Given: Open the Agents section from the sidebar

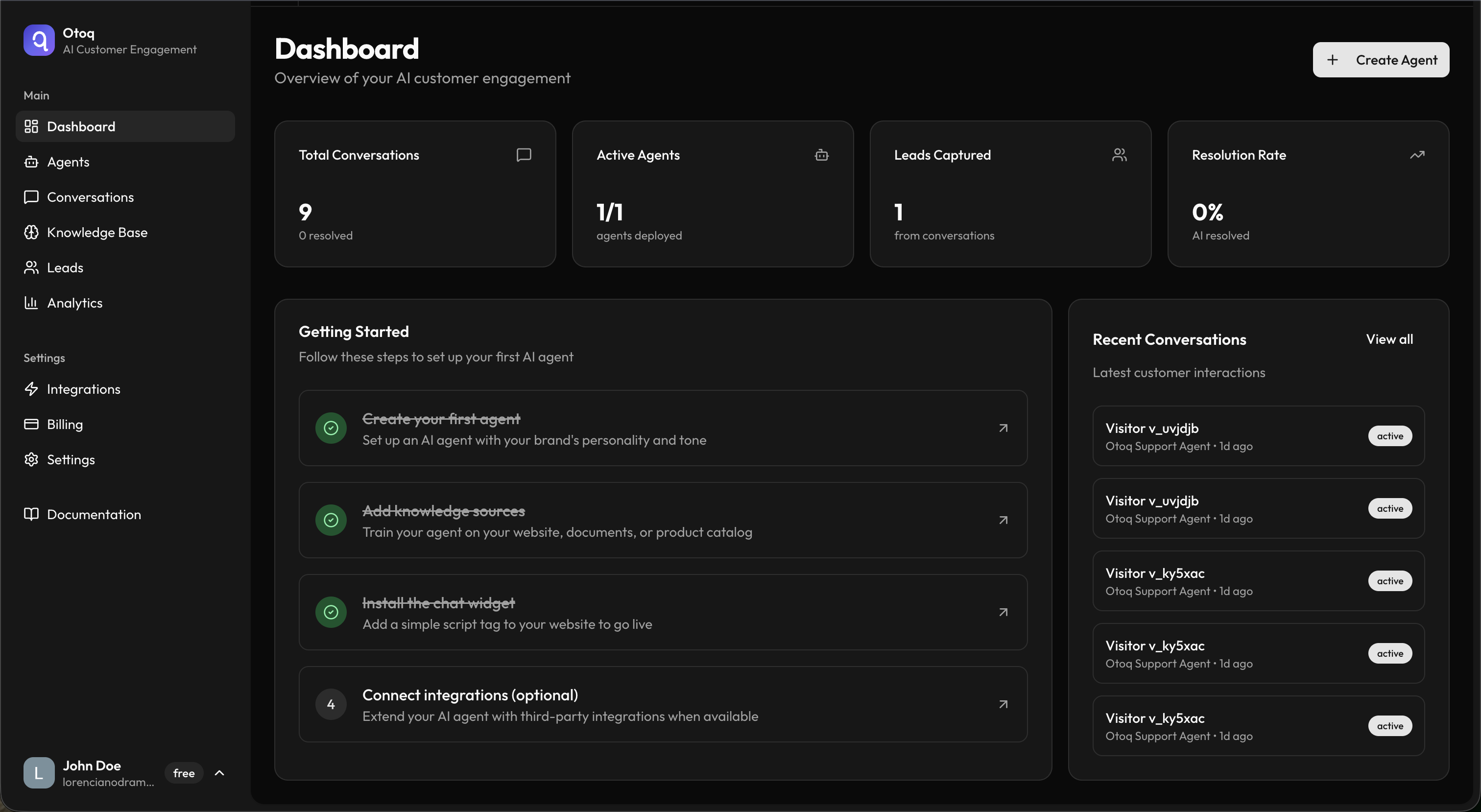Looking at the screenshot, I should [68, 162].
